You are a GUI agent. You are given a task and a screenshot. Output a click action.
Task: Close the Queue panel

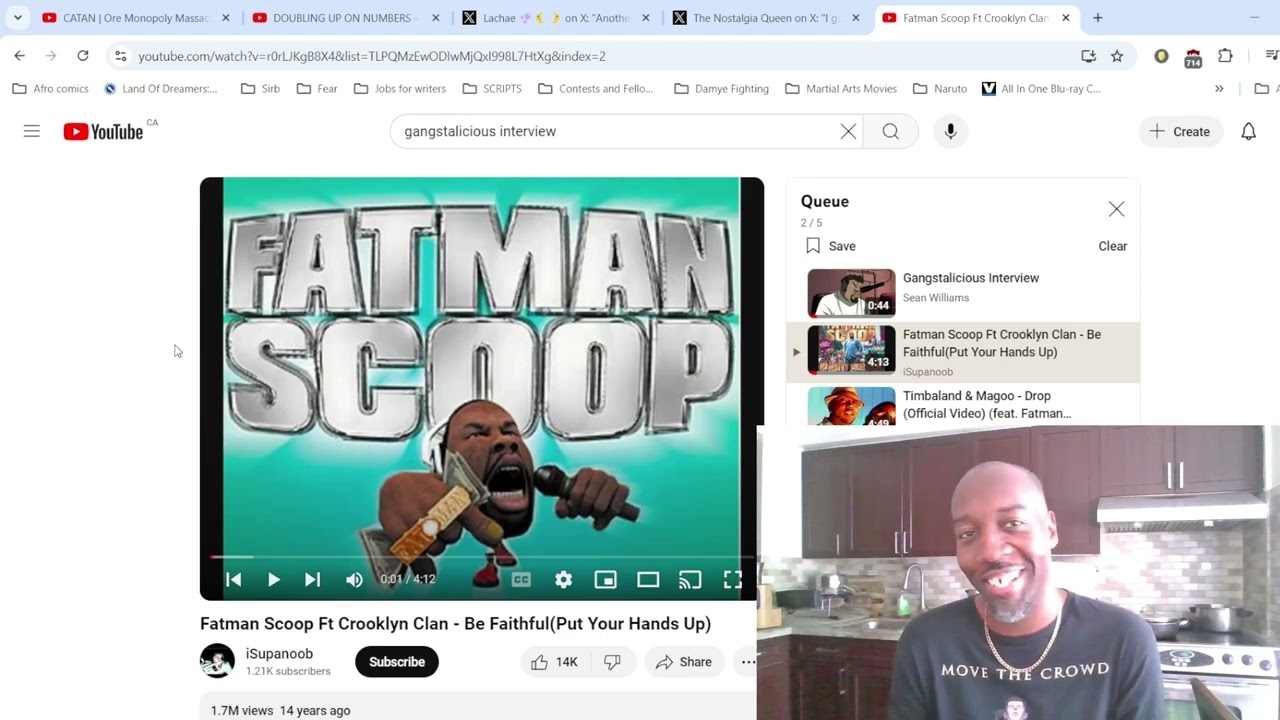(1116, 209)
